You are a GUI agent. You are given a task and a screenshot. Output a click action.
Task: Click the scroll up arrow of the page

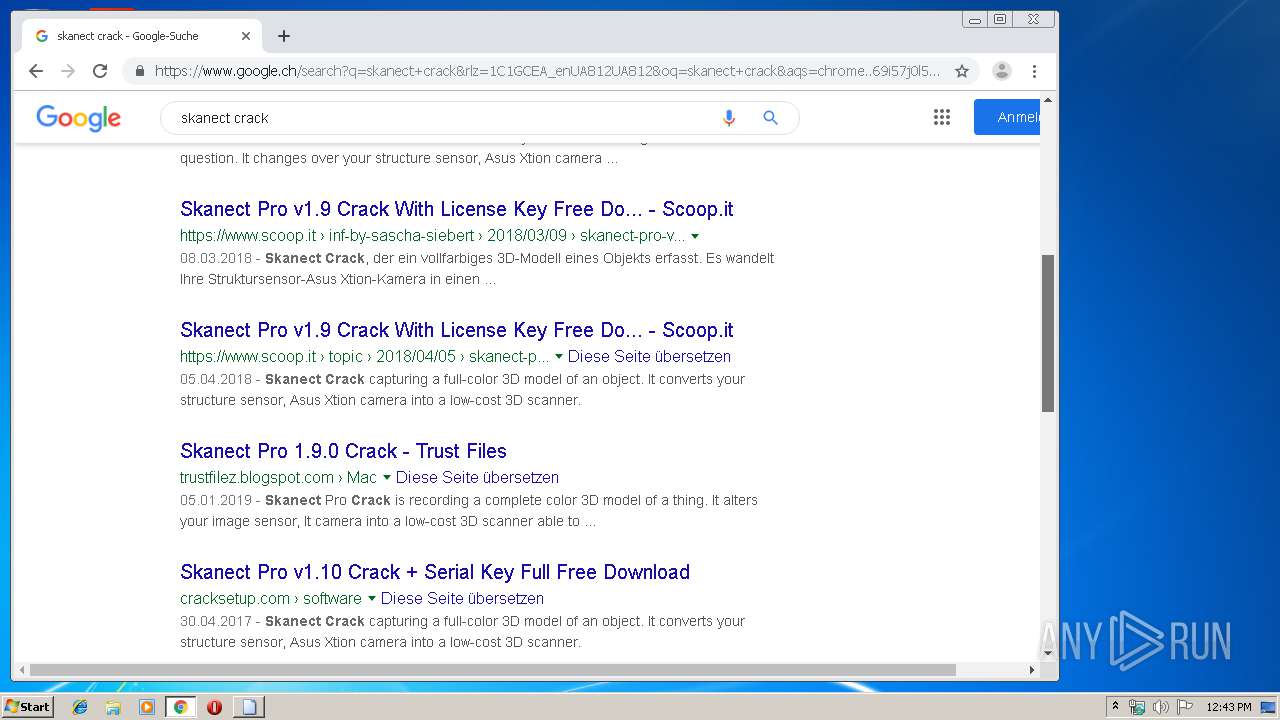(x=1048, y=101)
